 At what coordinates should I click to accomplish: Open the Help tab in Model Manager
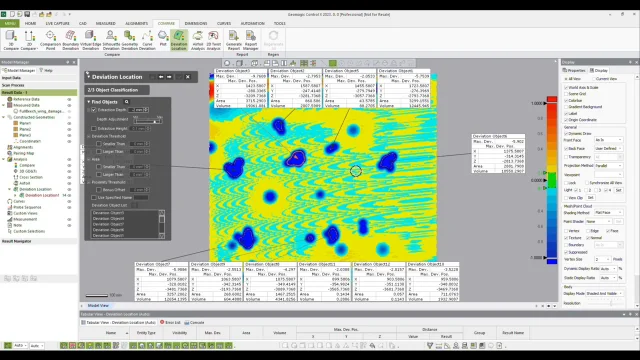click(x=46, y=71)
